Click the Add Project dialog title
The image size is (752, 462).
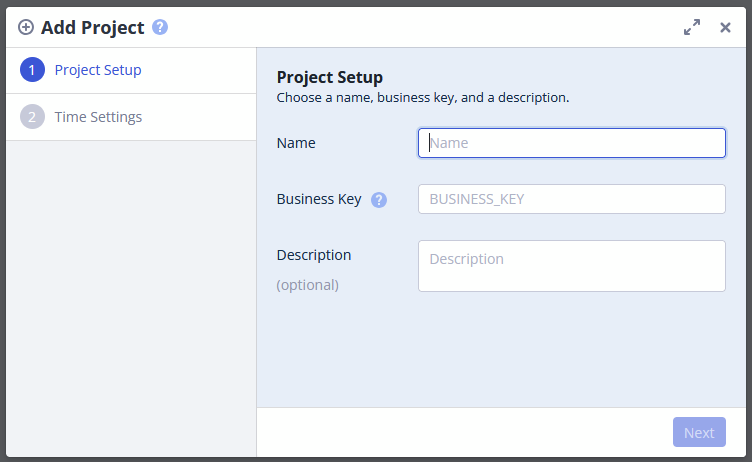pyautogui.click(x=93, y=27)
